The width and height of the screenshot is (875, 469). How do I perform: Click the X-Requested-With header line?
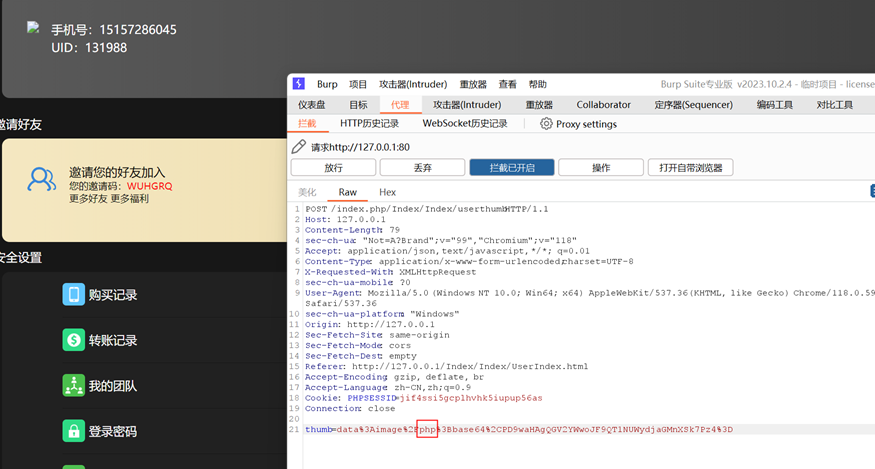click(x=390, y=272)
